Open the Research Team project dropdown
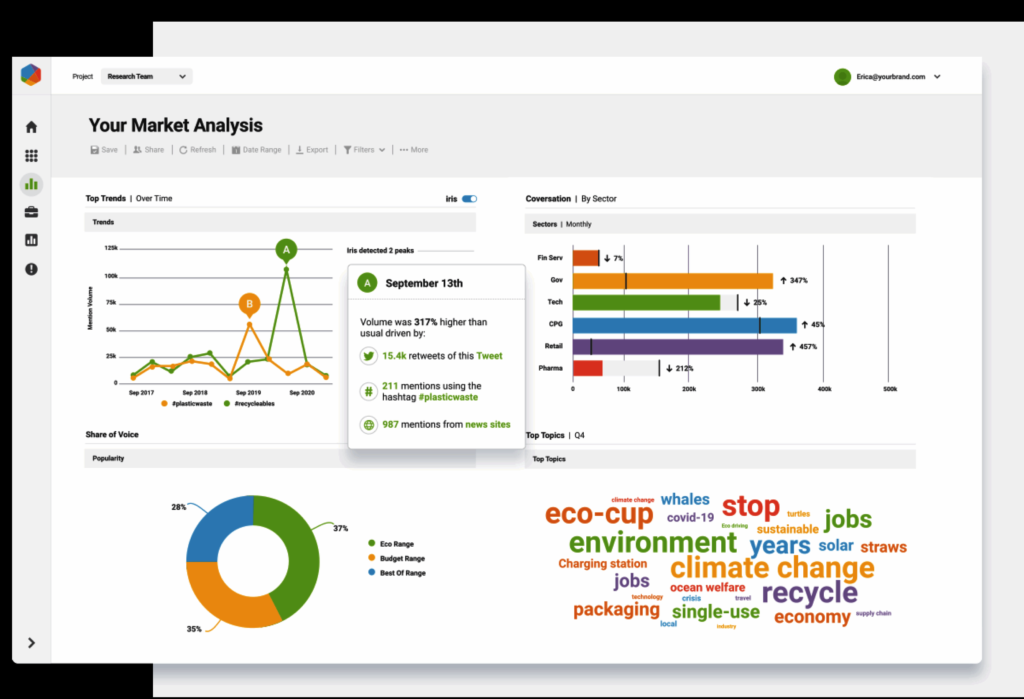 tap(147, 76)
